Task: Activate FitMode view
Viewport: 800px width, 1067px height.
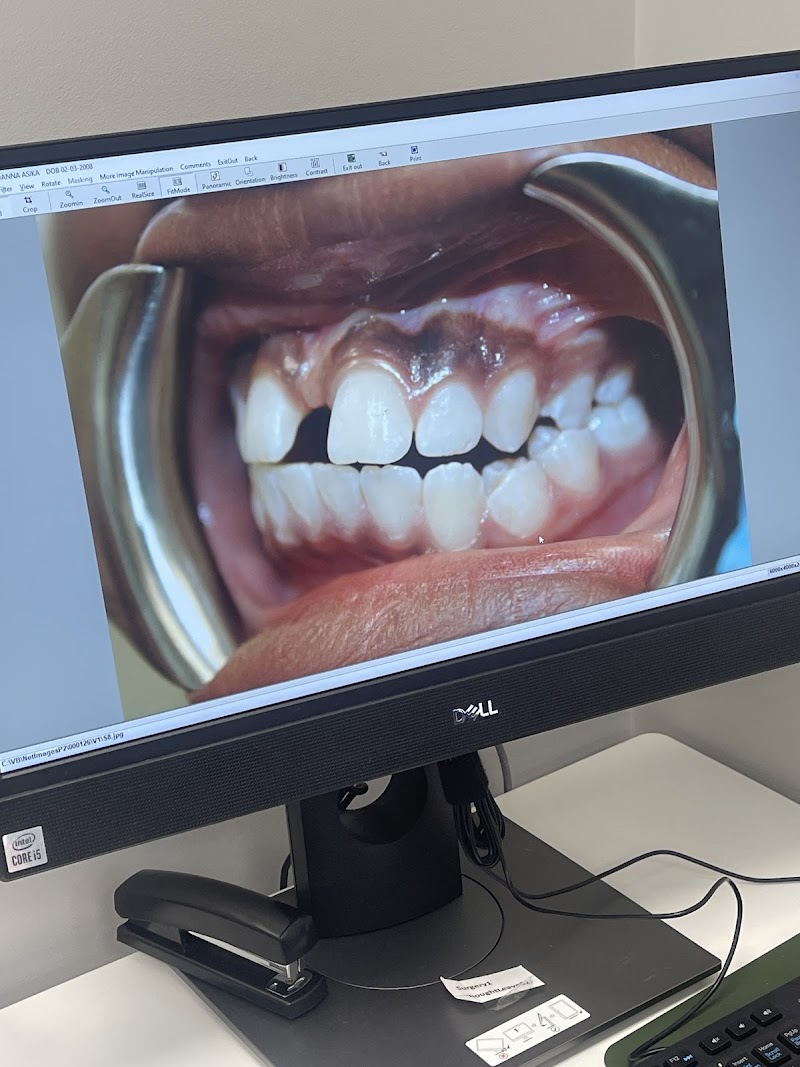Action: 178,186
